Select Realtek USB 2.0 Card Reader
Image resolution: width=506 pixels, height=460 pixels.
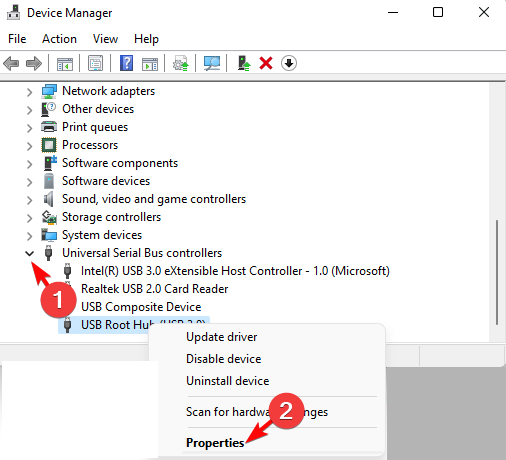coord(154,289)
